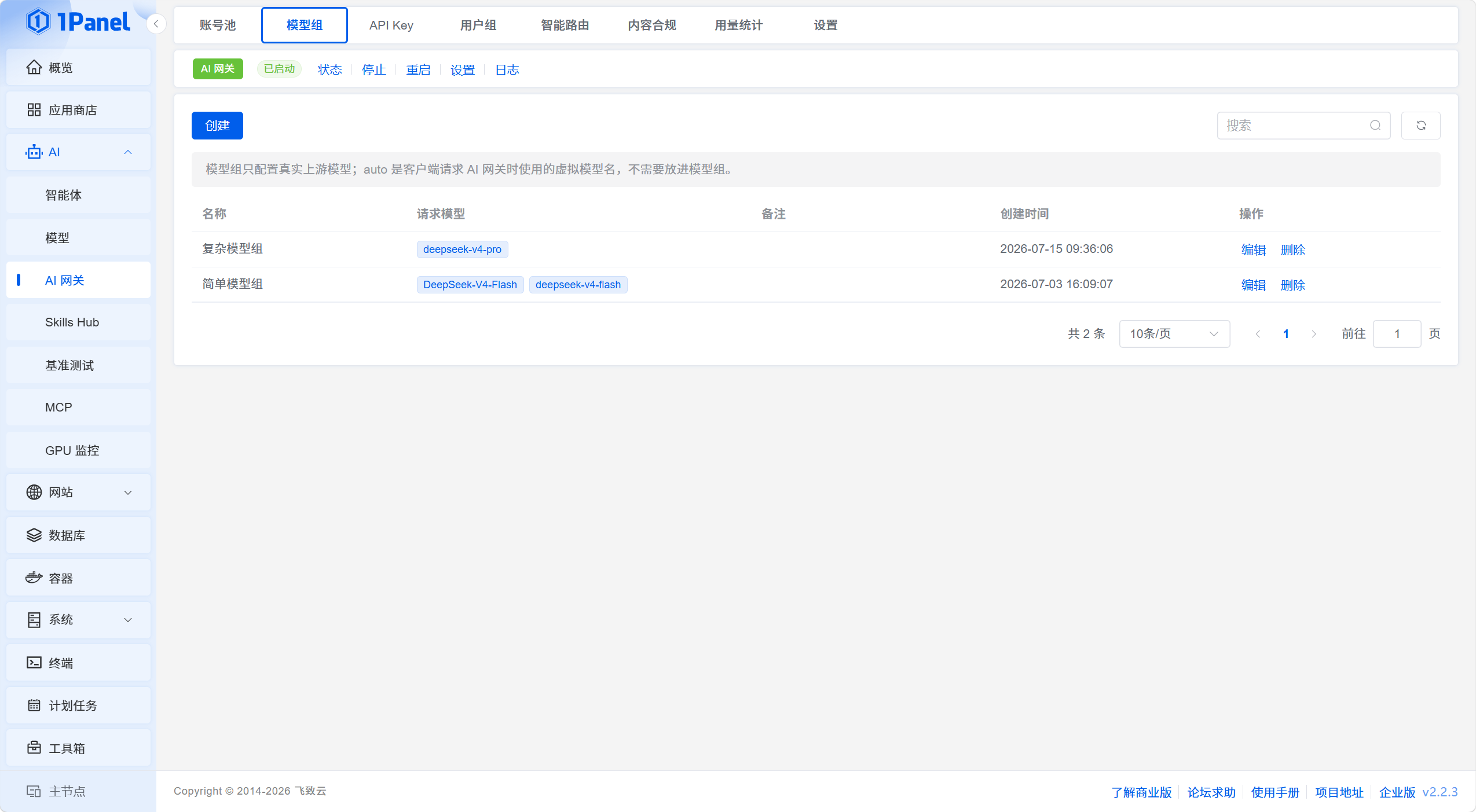Open 基准测试 in the sidebar

pos(78,365)
